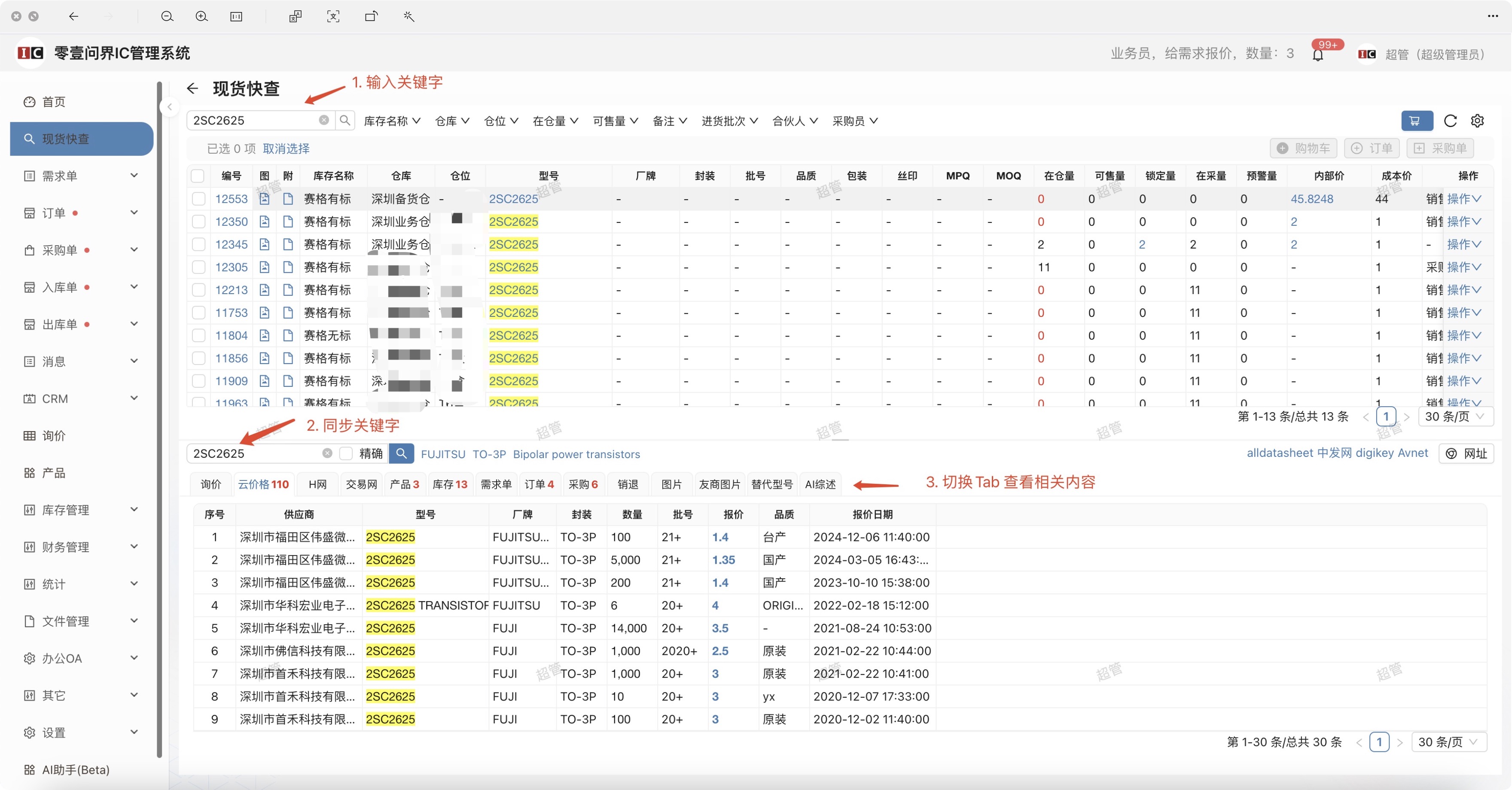Click the refresh icon beside the cart
This screenshot has width=1512, height=790.
[x=1450, y=121]
